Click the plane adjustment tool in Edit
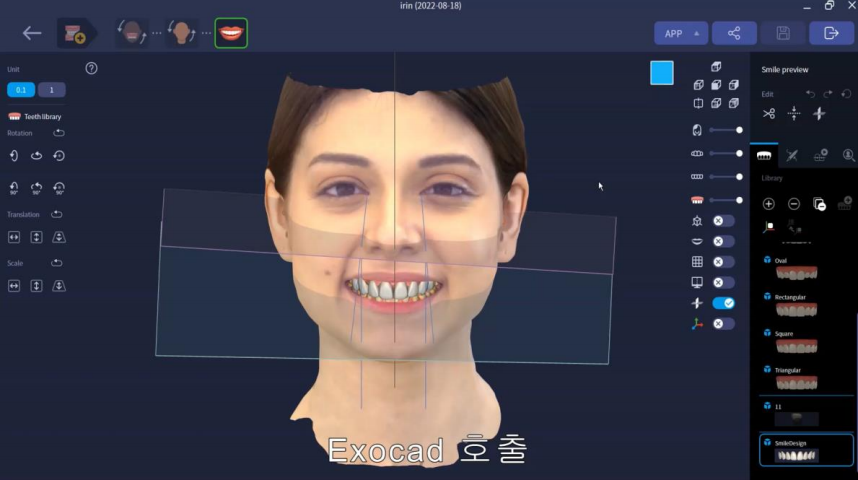858x480 pixels. (819, 114)
